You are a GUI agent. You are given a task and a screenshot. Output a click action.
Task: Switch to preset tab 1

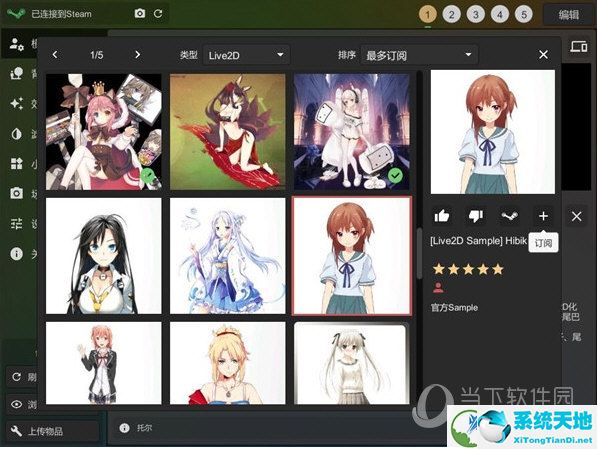coord(428,15)
